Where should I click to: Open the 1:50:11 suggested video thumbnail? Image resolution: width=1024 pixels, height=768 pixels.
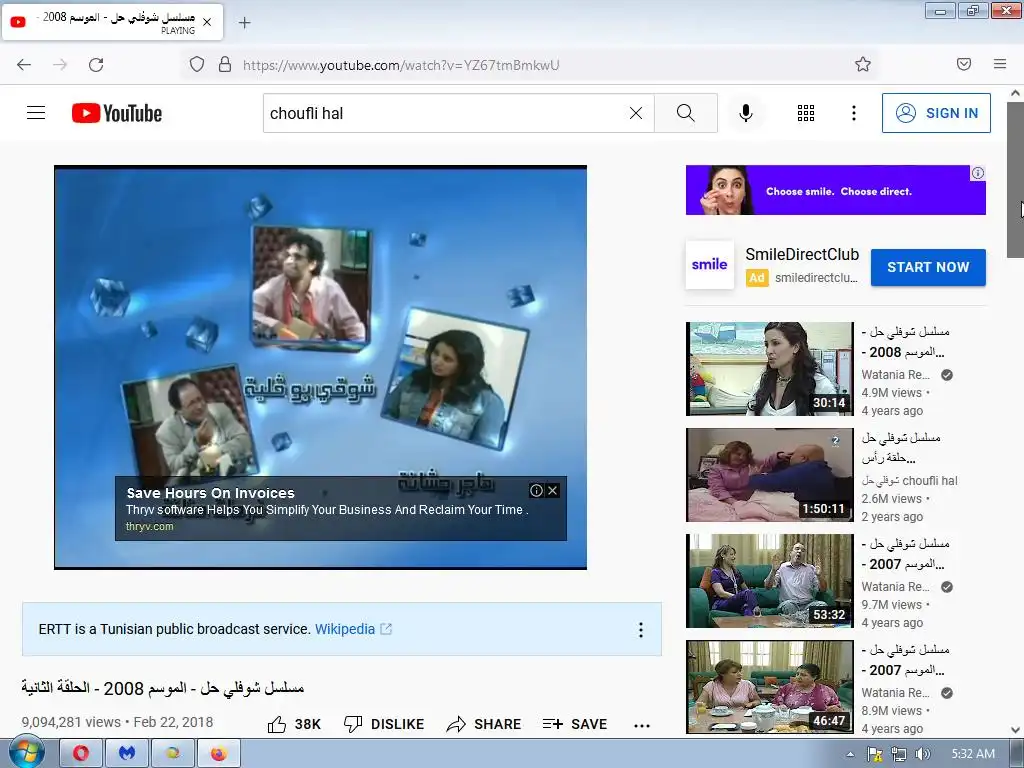769,475
